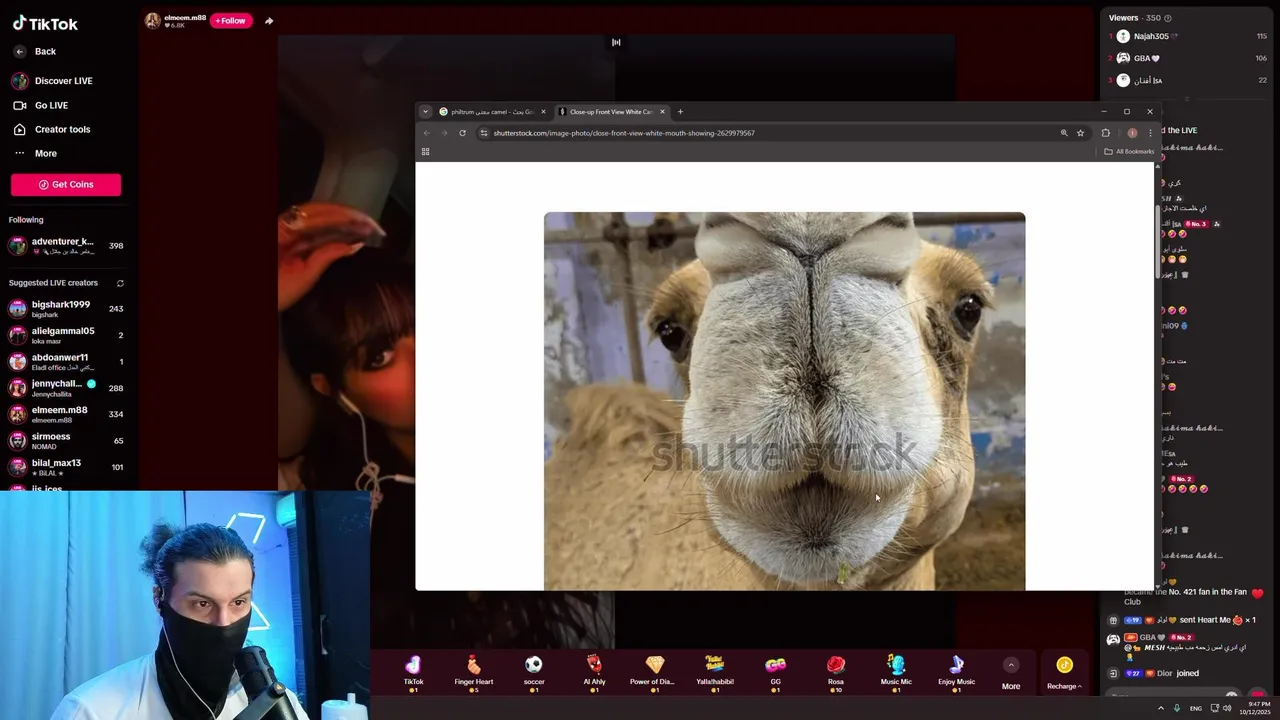Open the Chrome profile avatar
Screen dimensions: 1280x720
click(1132, 133)
